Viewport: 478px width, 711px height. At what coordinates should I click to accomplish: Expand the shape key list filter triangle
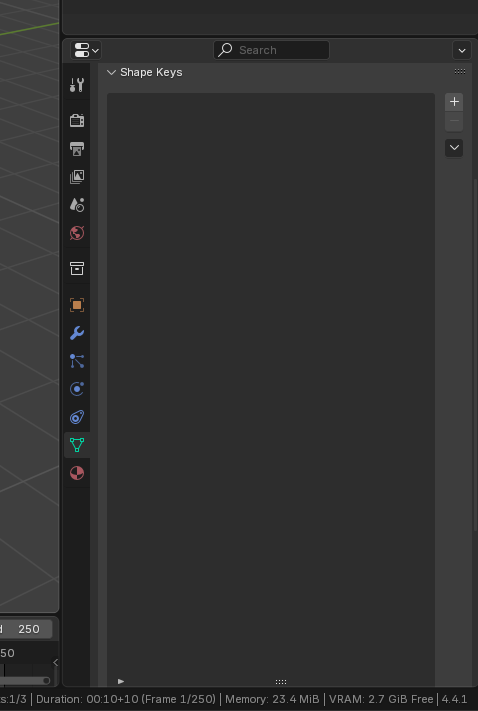click(x=121, y=681)
